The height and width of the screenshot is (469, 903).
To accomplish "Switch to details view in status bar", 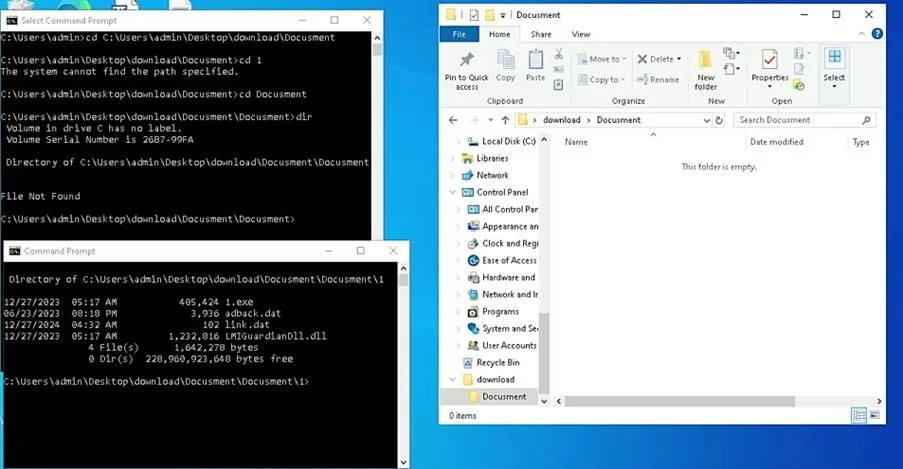I will (859, 415).
